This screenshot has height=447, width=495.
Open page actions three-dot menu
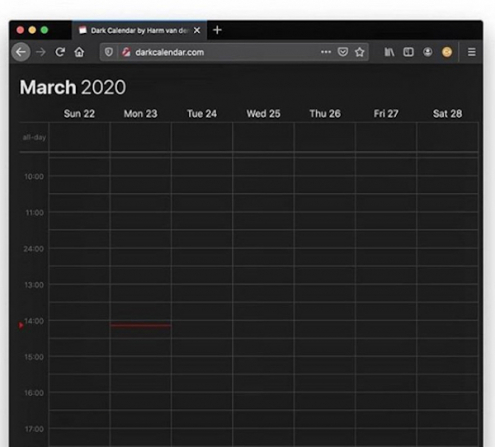tap(326, 52)
